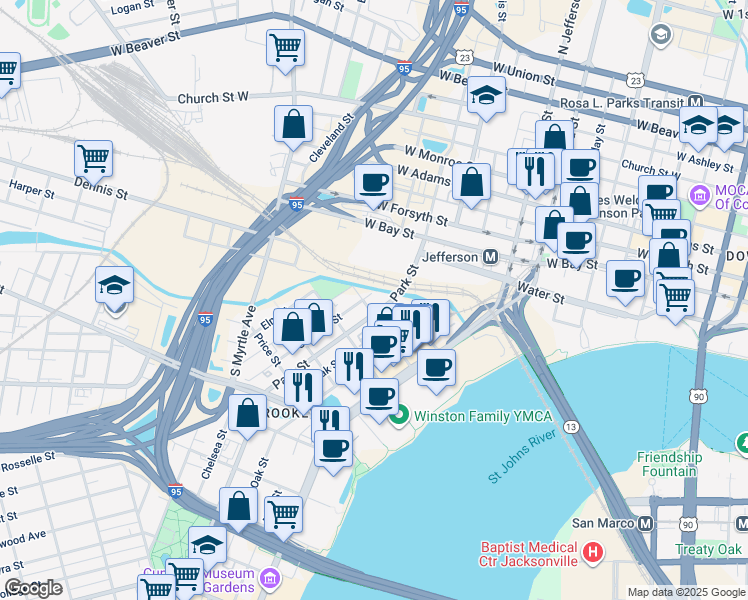
Task: Click the coffee cup marker near W Forsyth St
Action: click(373, 182)
